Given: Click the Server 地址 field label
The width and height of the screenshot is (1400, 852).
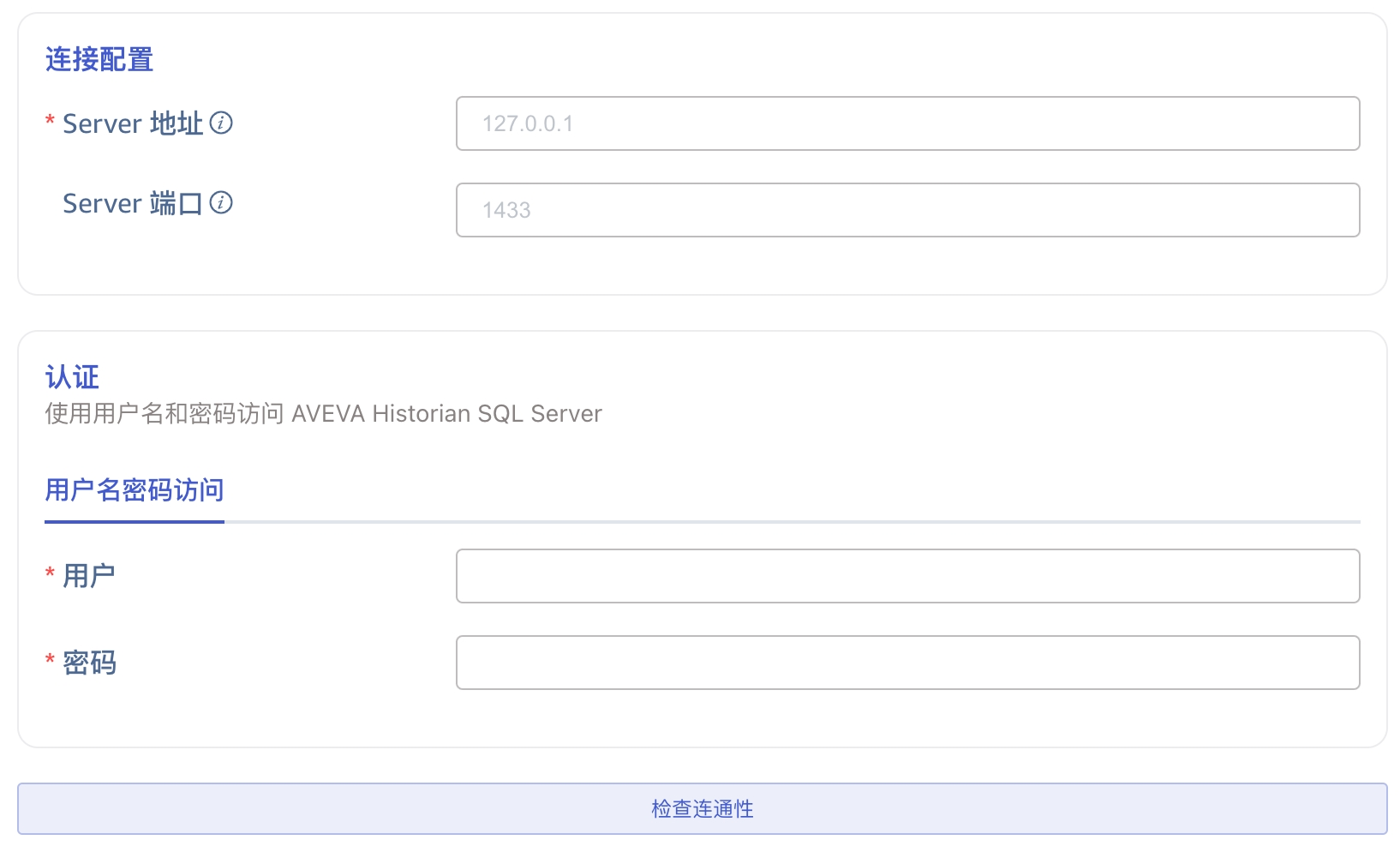Looking at the screenshot, I should (x=133, y=123).
